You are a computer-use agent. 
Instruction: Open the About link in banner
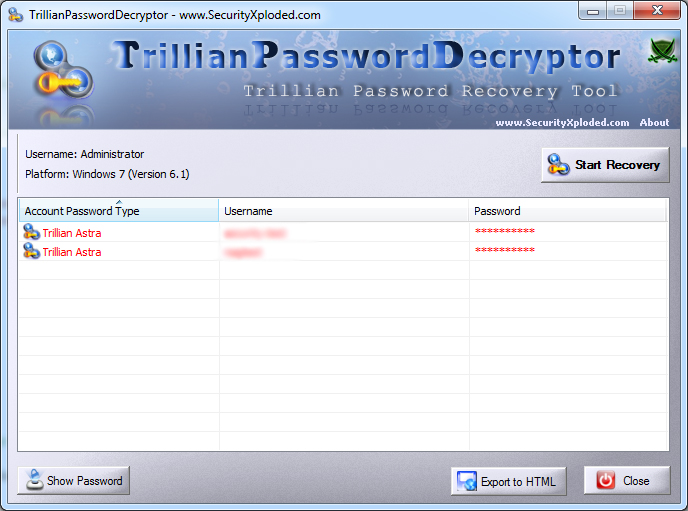tap(654, 122)
